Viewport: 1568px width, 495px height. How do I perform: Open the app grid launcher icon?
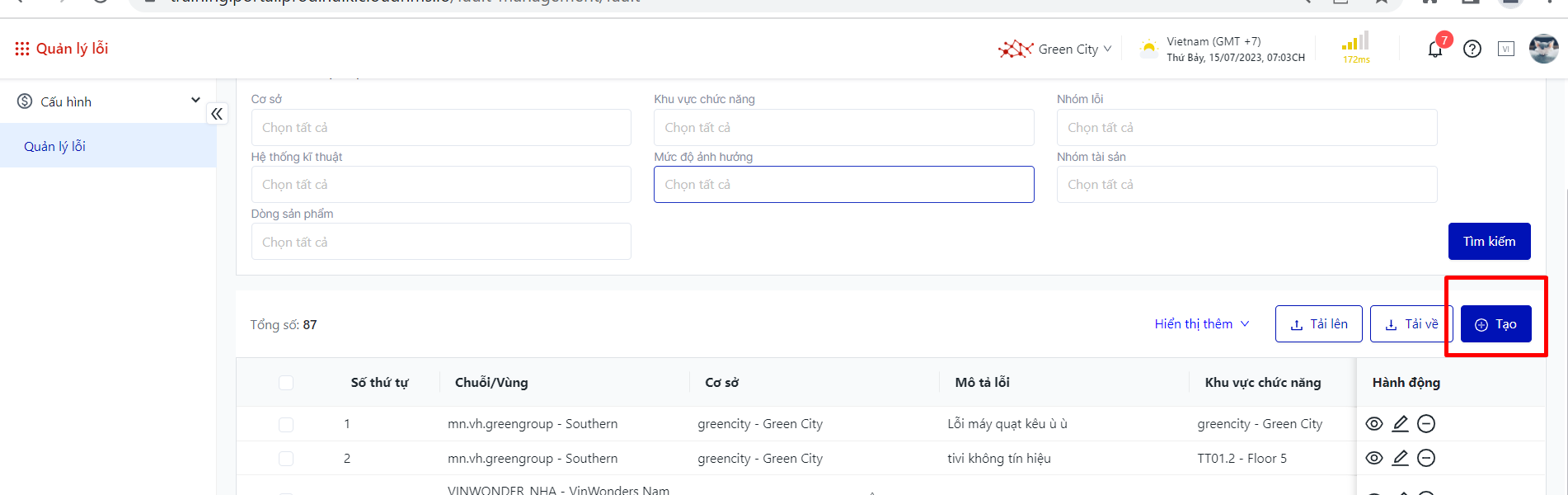tap(22, 49)
